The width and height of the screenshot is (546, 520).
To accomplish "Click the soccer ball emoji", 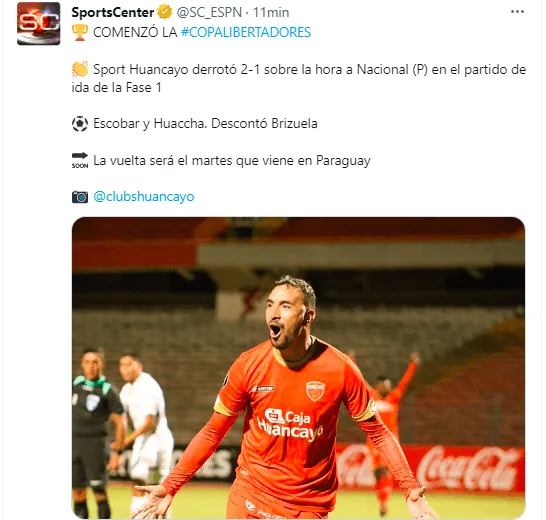I will click(80, 124).
